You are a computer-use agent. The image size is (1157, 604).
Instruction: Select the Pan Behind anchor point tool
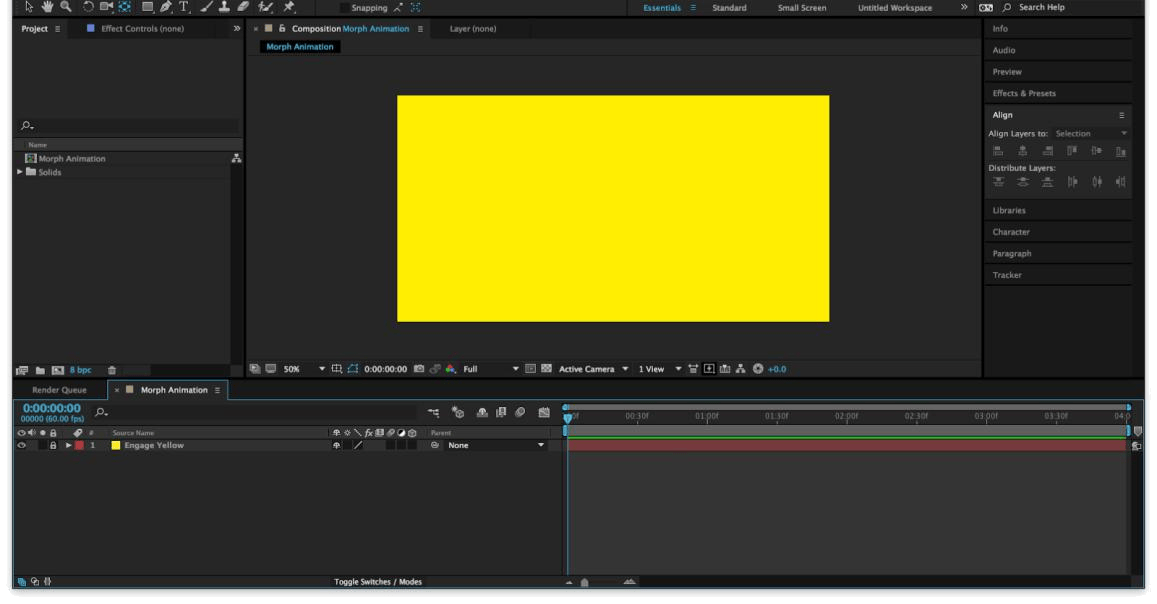[x=125, y=7]
